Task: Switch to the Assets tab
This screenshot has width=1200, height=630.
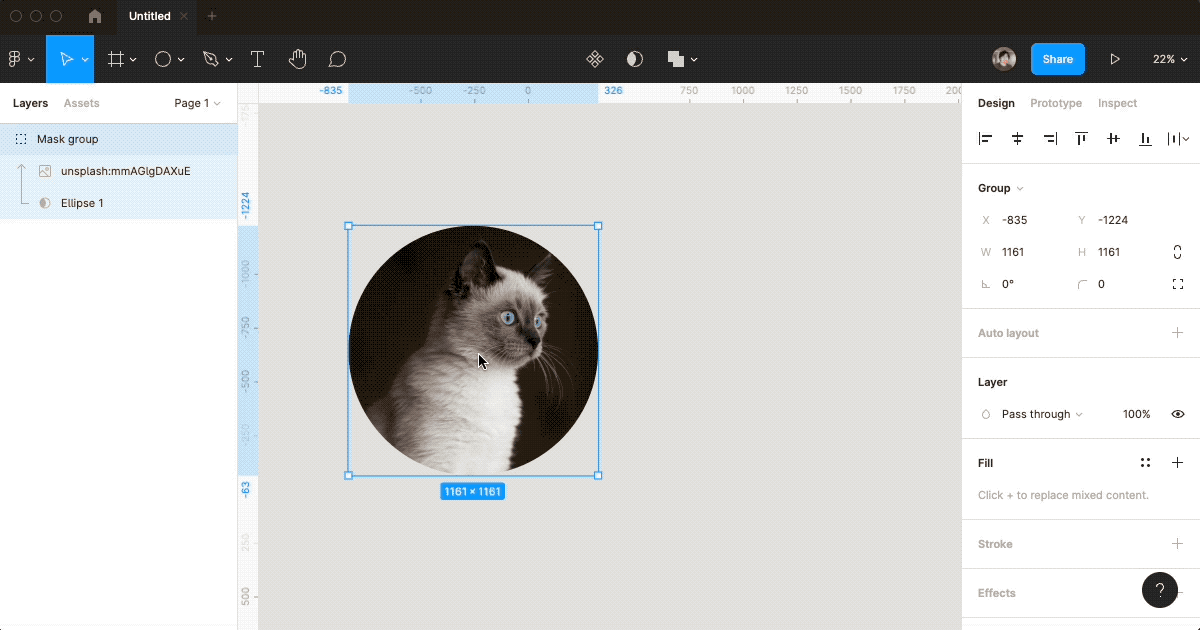Action: (81, 103)
